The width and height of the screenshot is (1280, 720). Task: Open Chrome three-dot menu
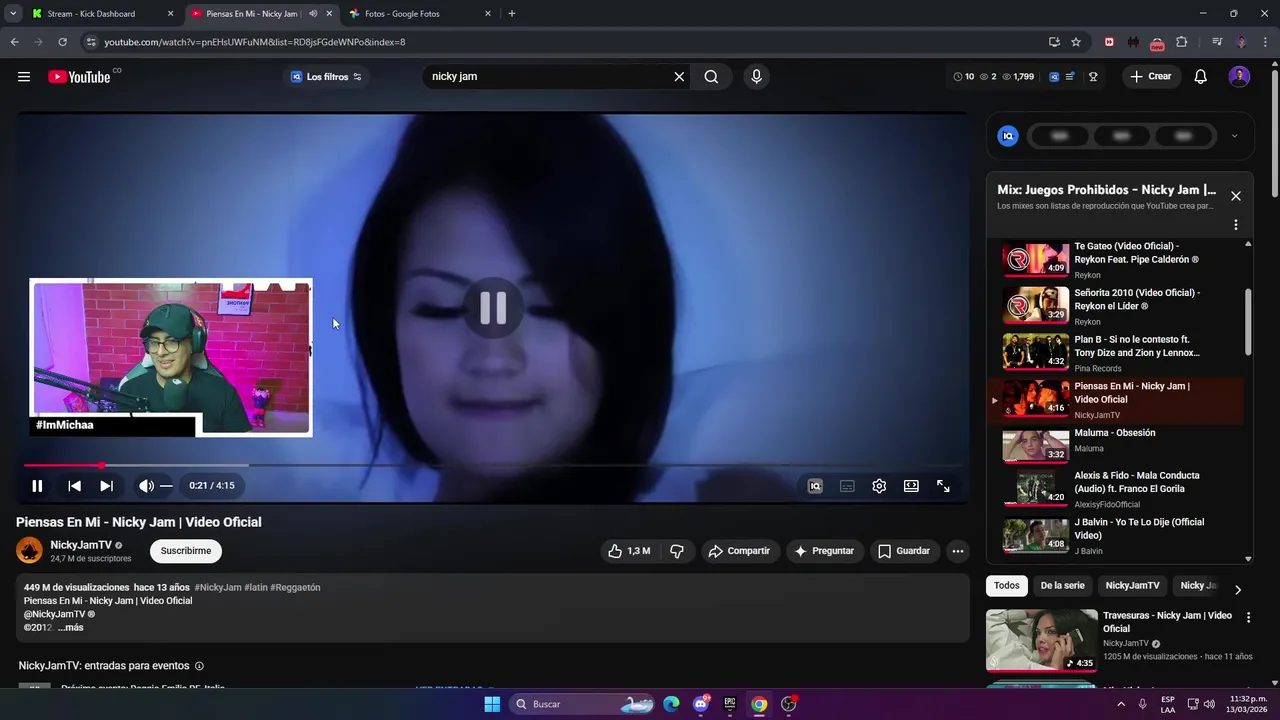pos(1265,42)
